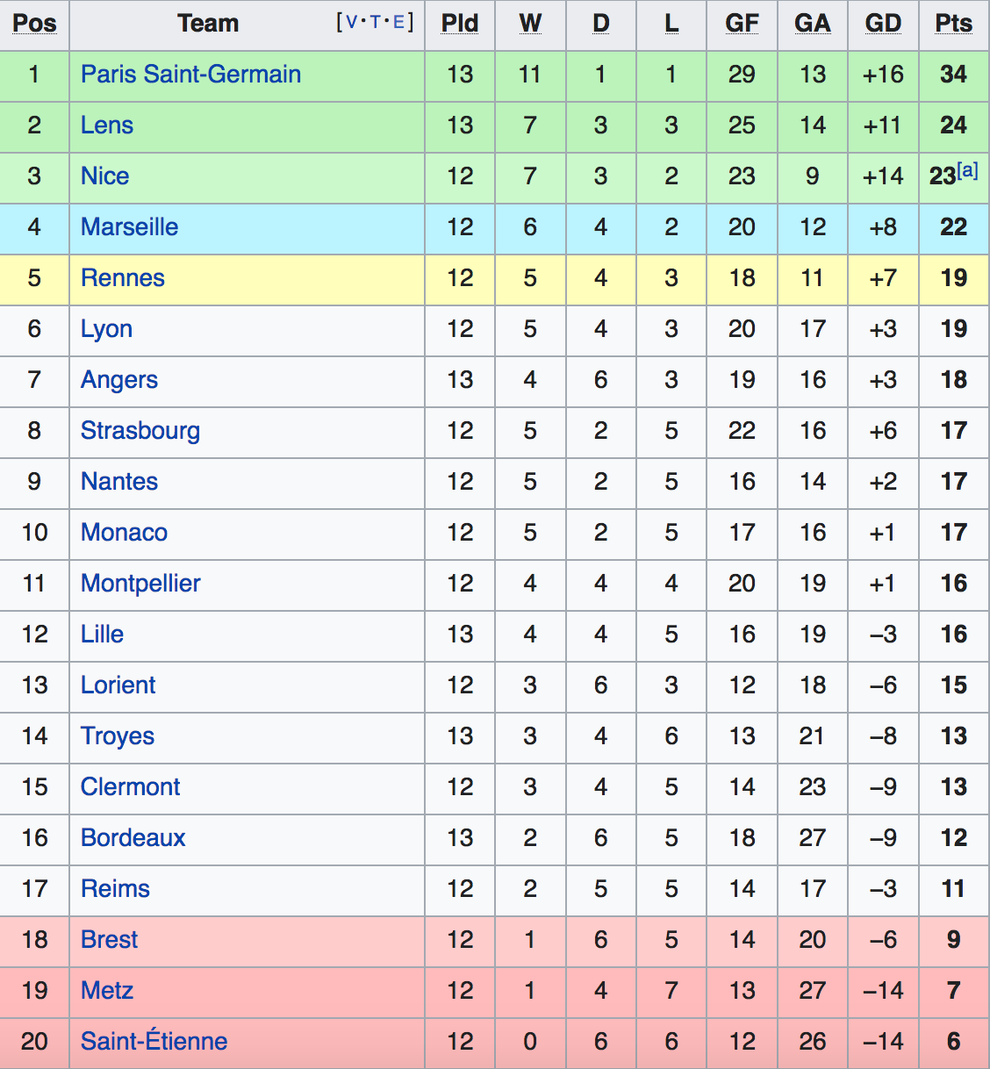Click the GD column header
The height and width of the screenshot is (1069, 990).
(883, 23)
